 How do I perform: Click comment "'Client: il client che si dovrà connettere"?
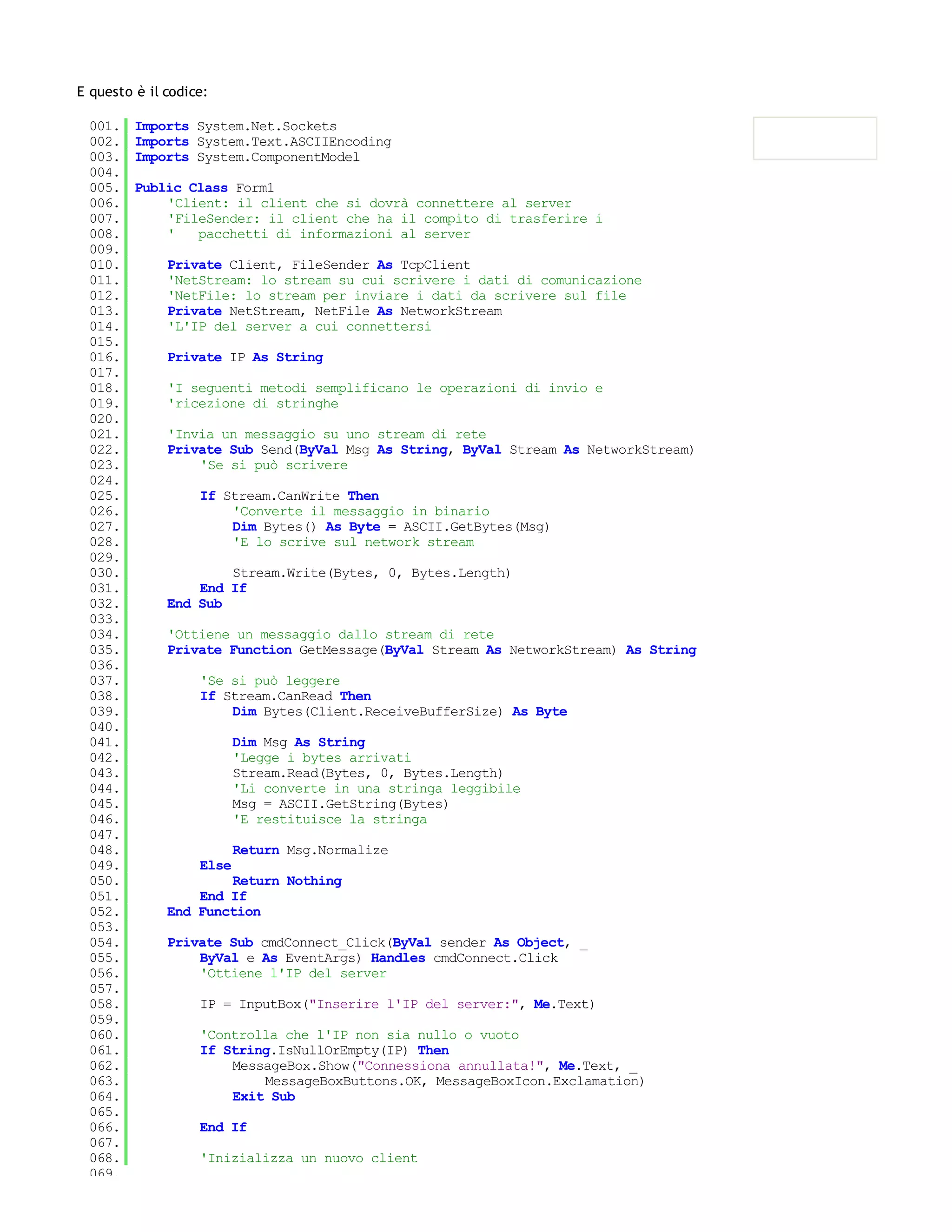click(x=370, y=203)
